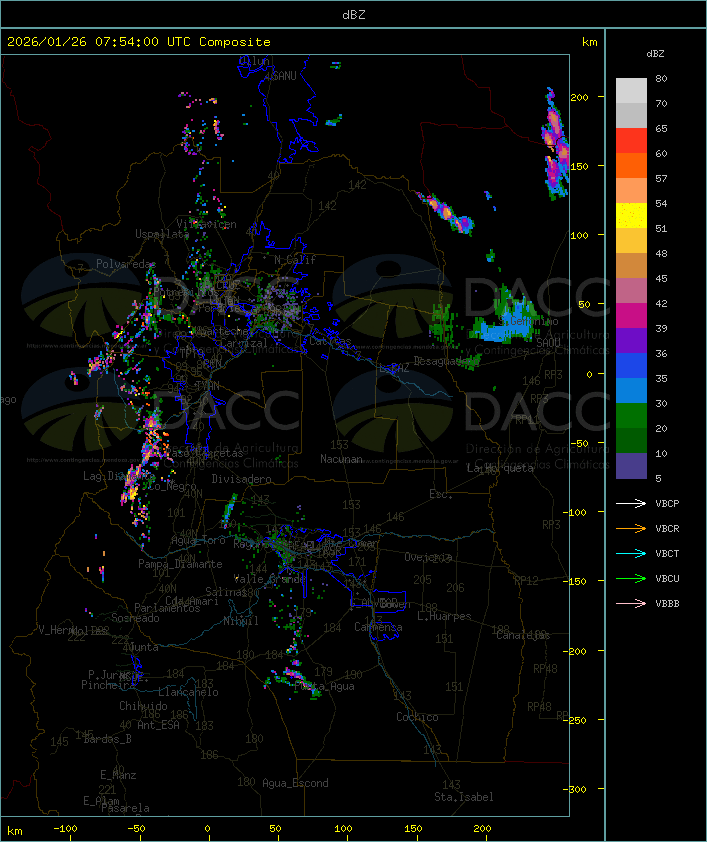Image resolution: width=707 pixels, height=842 pixels.
Task: Click the green VBCU arrow icon
Action: tap(631, 578)
